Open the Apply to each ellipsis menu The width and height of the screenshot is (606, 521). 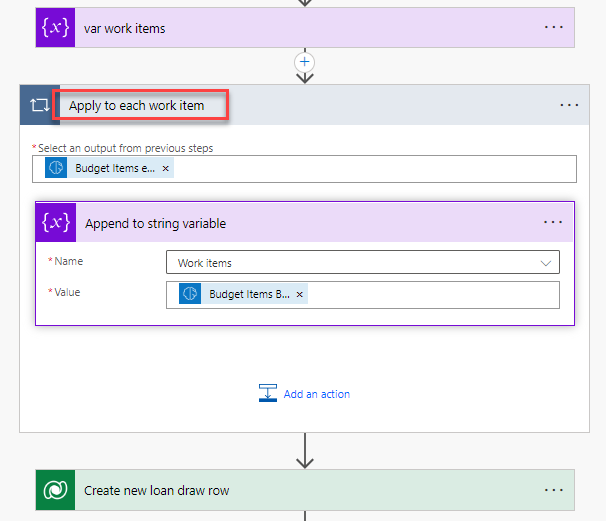coord(568,105)
